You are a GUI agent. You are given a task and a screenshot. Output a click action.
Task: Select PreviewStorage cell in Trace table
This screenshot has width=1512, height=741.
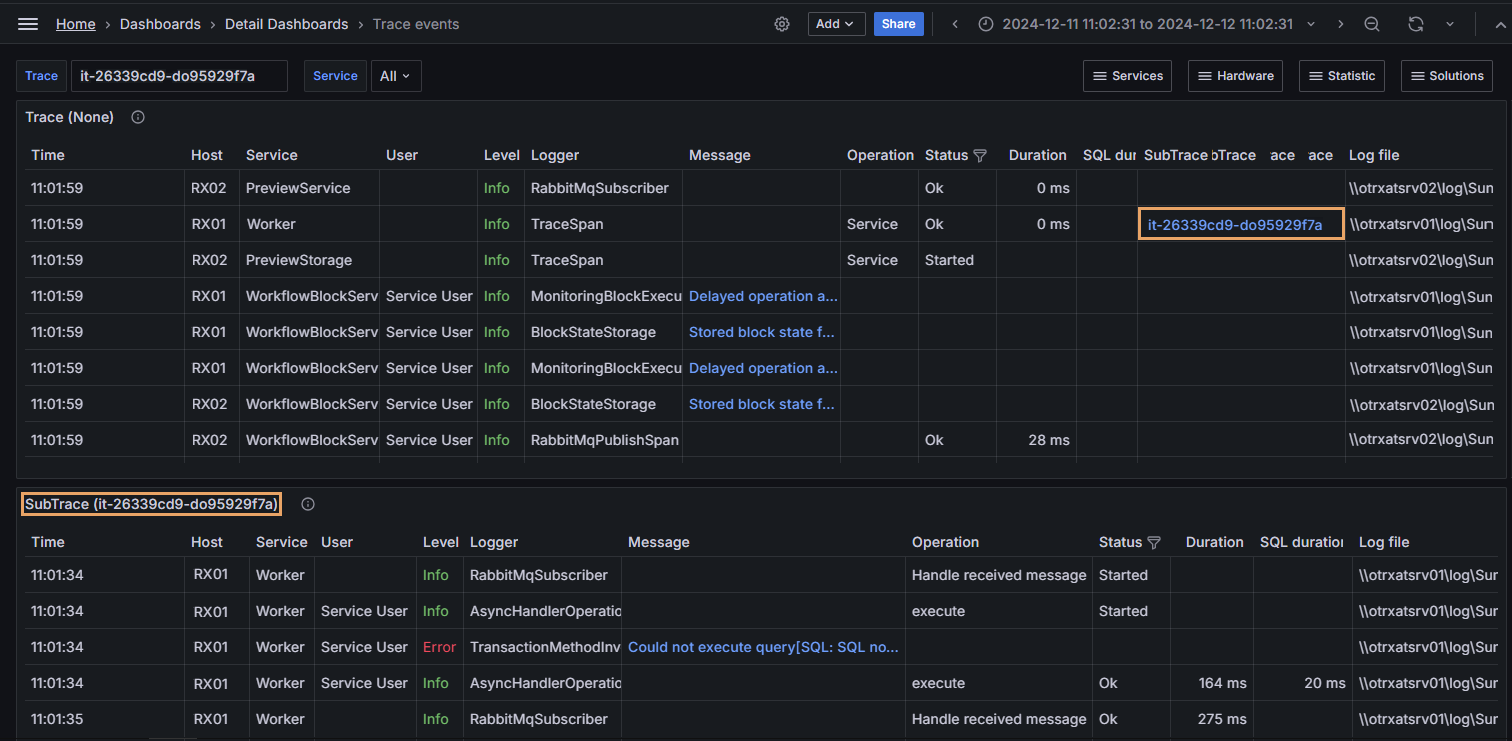coord(309,260)
